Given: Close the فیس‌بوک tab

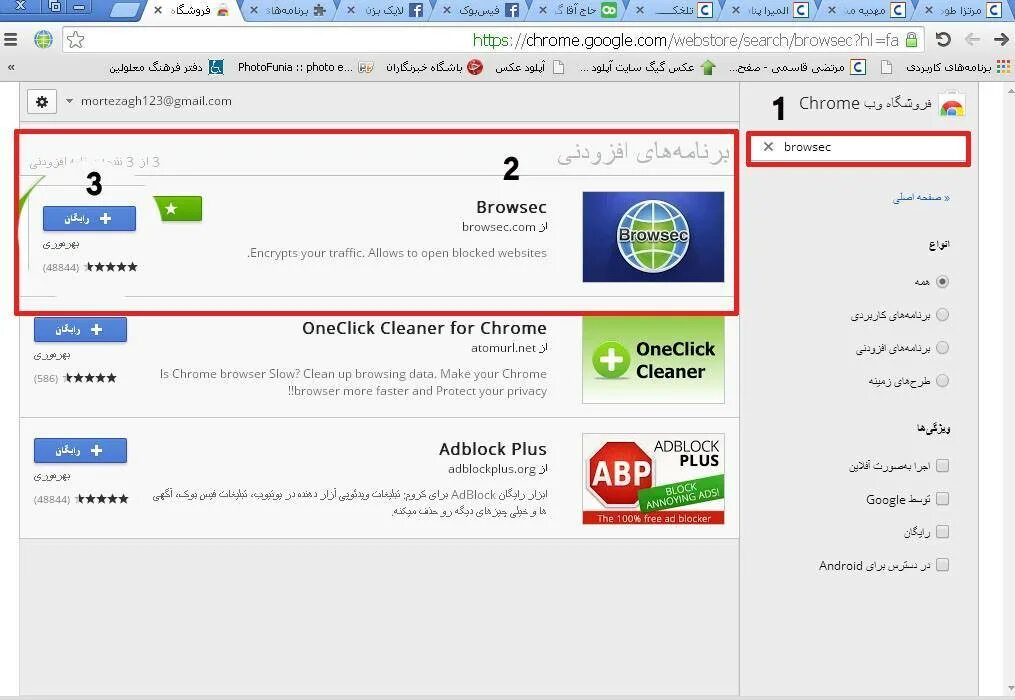Looking at the screenshot, I should 447,10.
